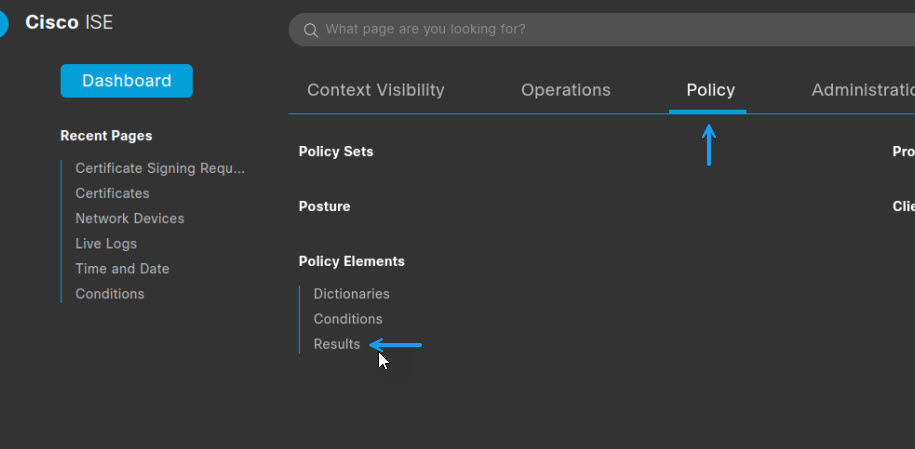Image resolution: width=915 pixels, height=449 pixels.
Task: Open Time and Date recent page
Action: 122,269
